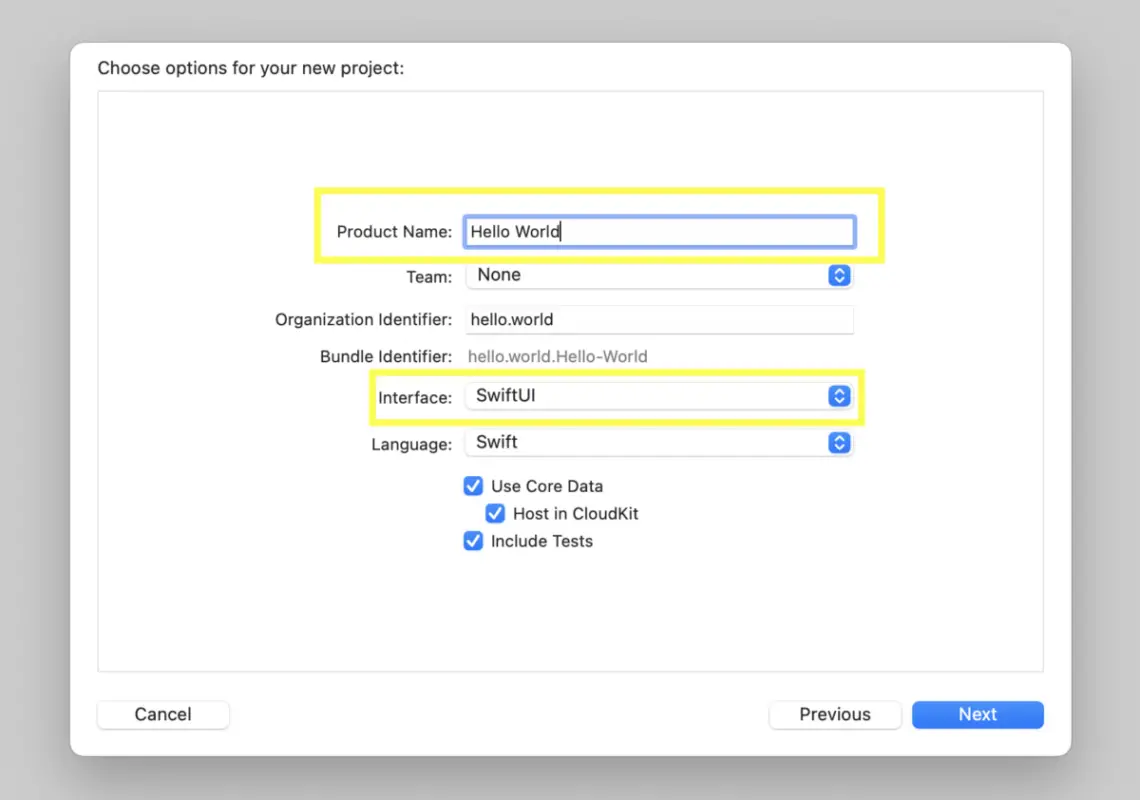This screenshot has height=800, width=1140.
Task: Click the Interface label
Action: (x=415, y=397)
